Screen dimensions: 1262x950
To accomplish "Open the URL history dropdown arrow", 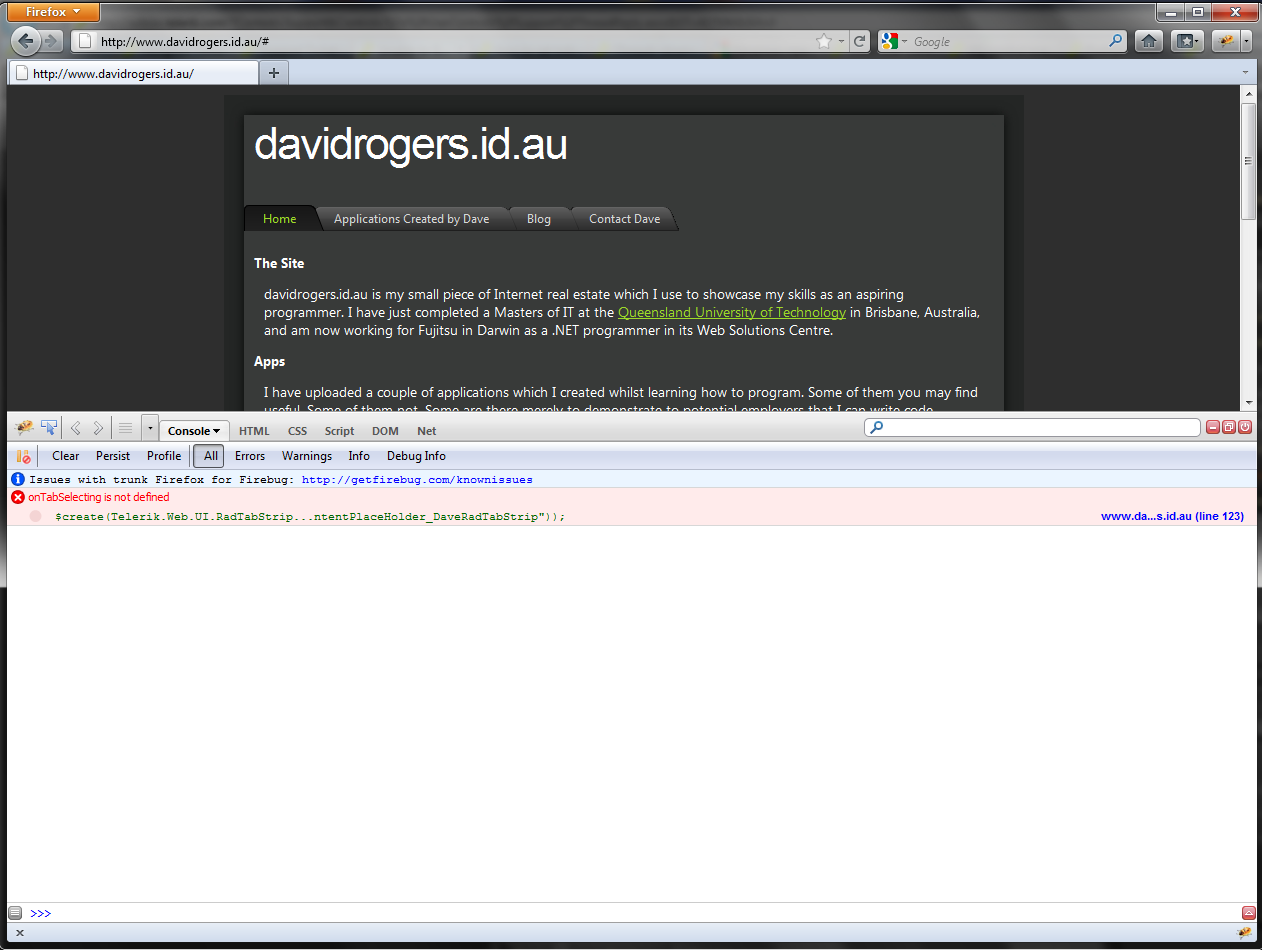I will tap(842, 42).
